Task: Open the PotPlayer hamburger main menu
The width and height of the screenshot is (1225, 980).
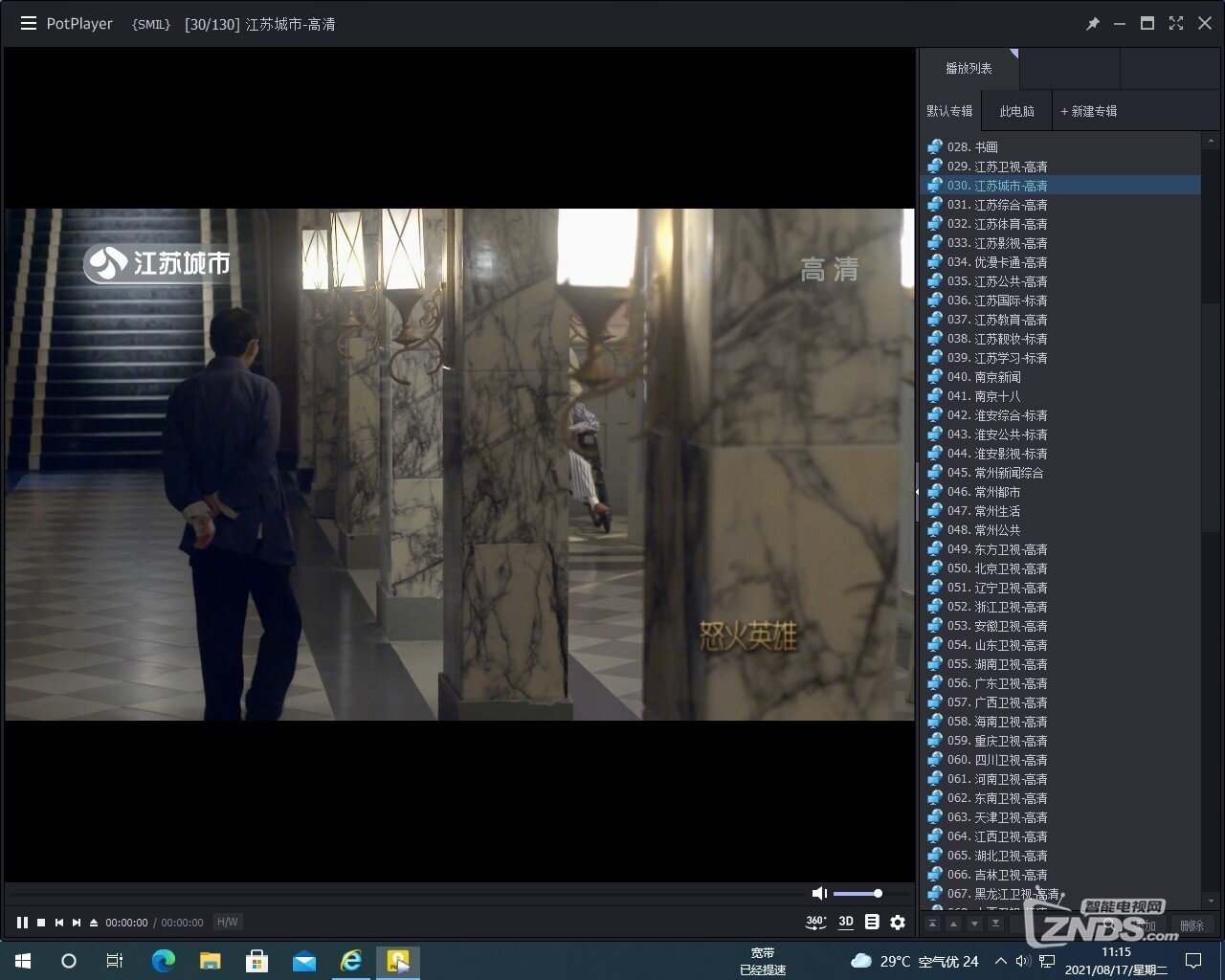Action: pos(29,24)
